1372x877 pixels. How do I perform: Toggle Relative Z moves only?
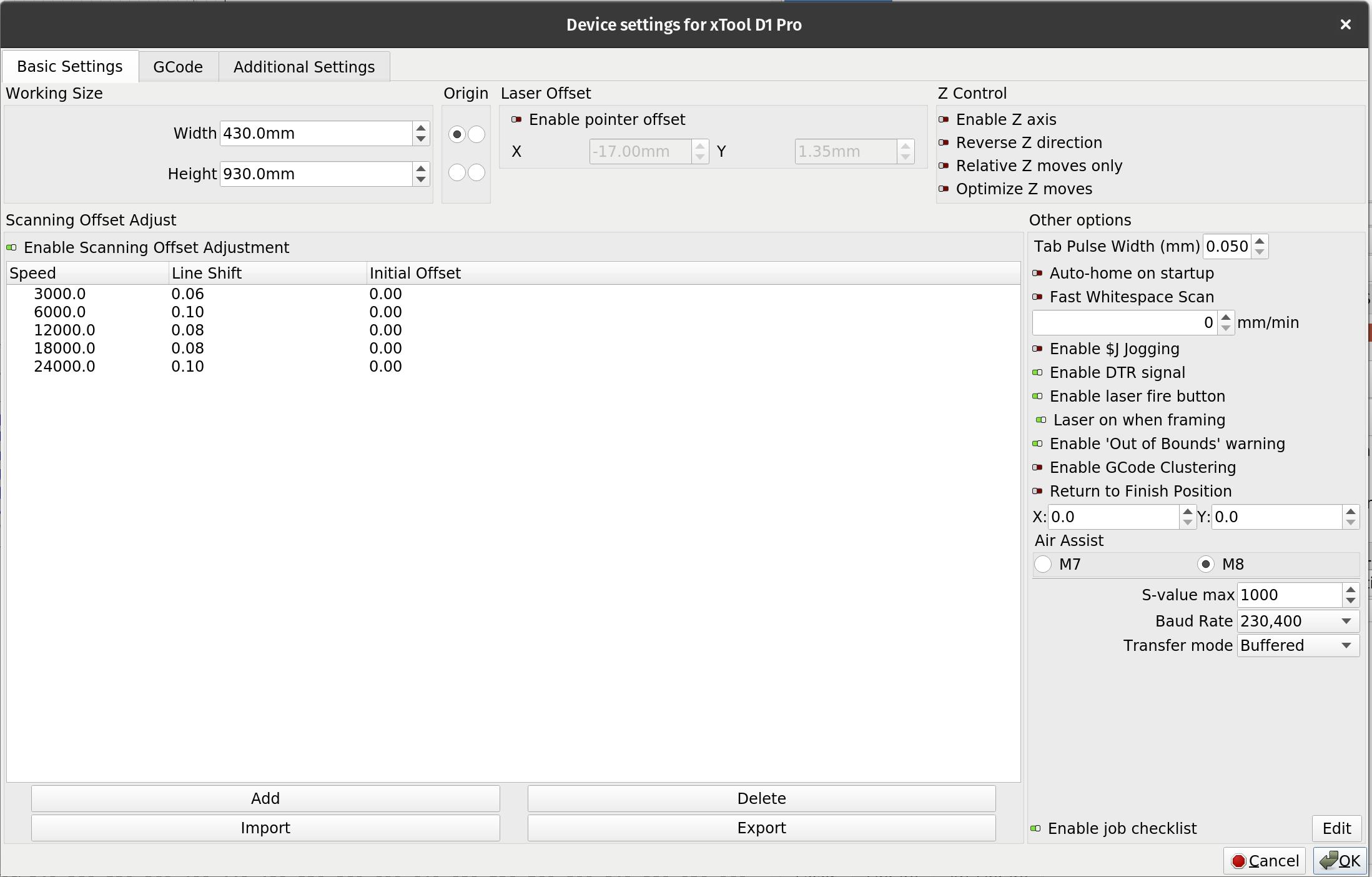(944, 166)
